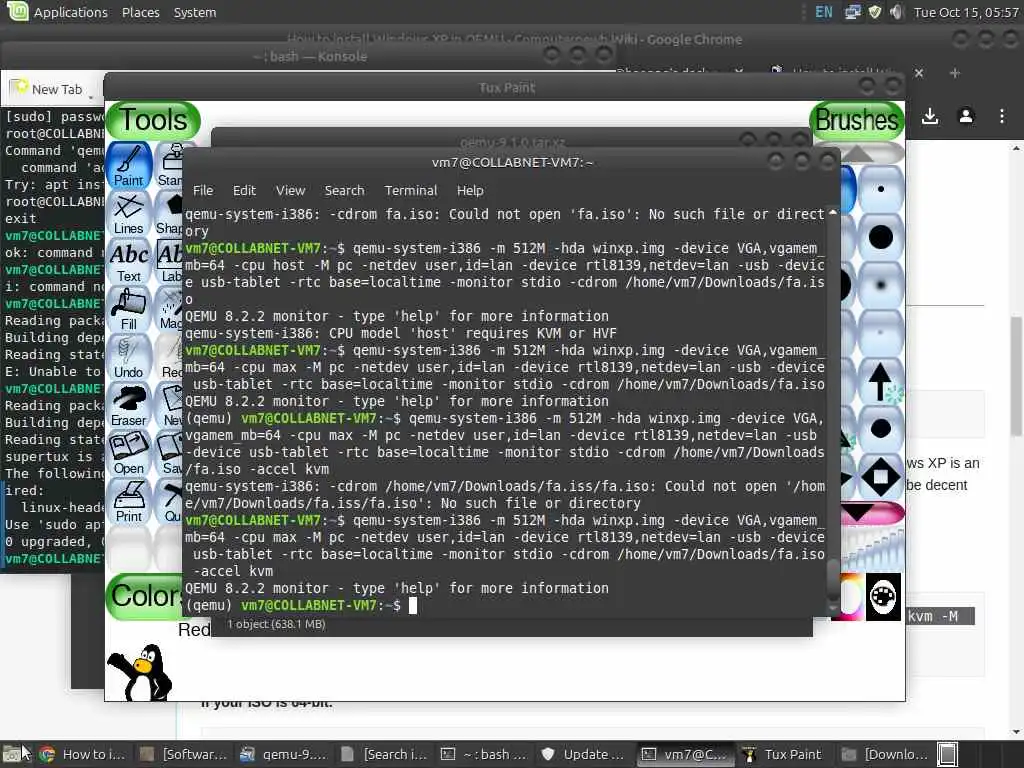The height and width of the screenshot is (768, 1024).
Task: Select the Lines tool in Tux Paint
Action: coord(129,214)
